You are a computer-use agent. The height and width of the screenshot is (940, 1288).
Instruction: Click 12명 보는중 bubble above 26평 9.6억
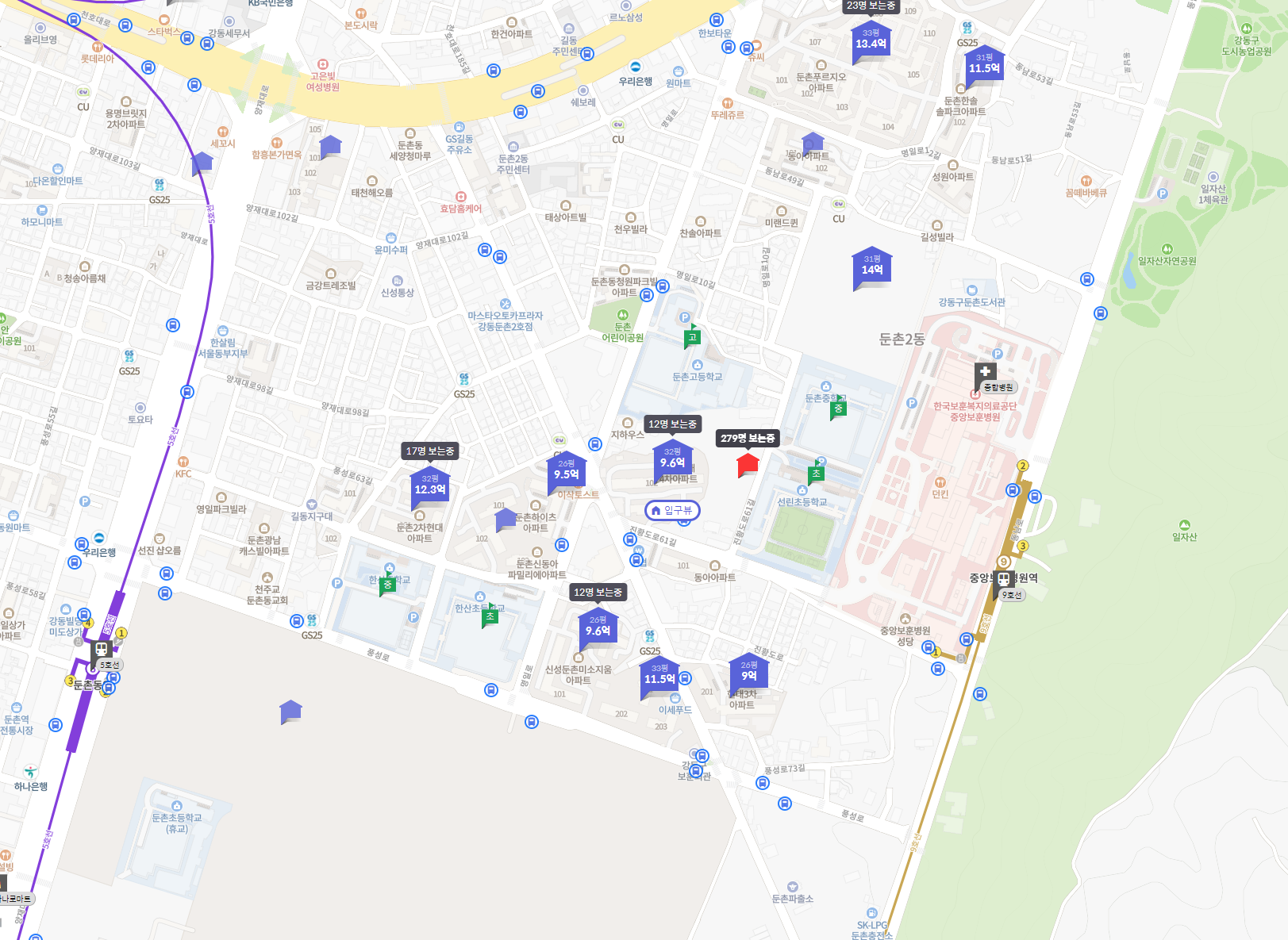click(x=598, y=592)
